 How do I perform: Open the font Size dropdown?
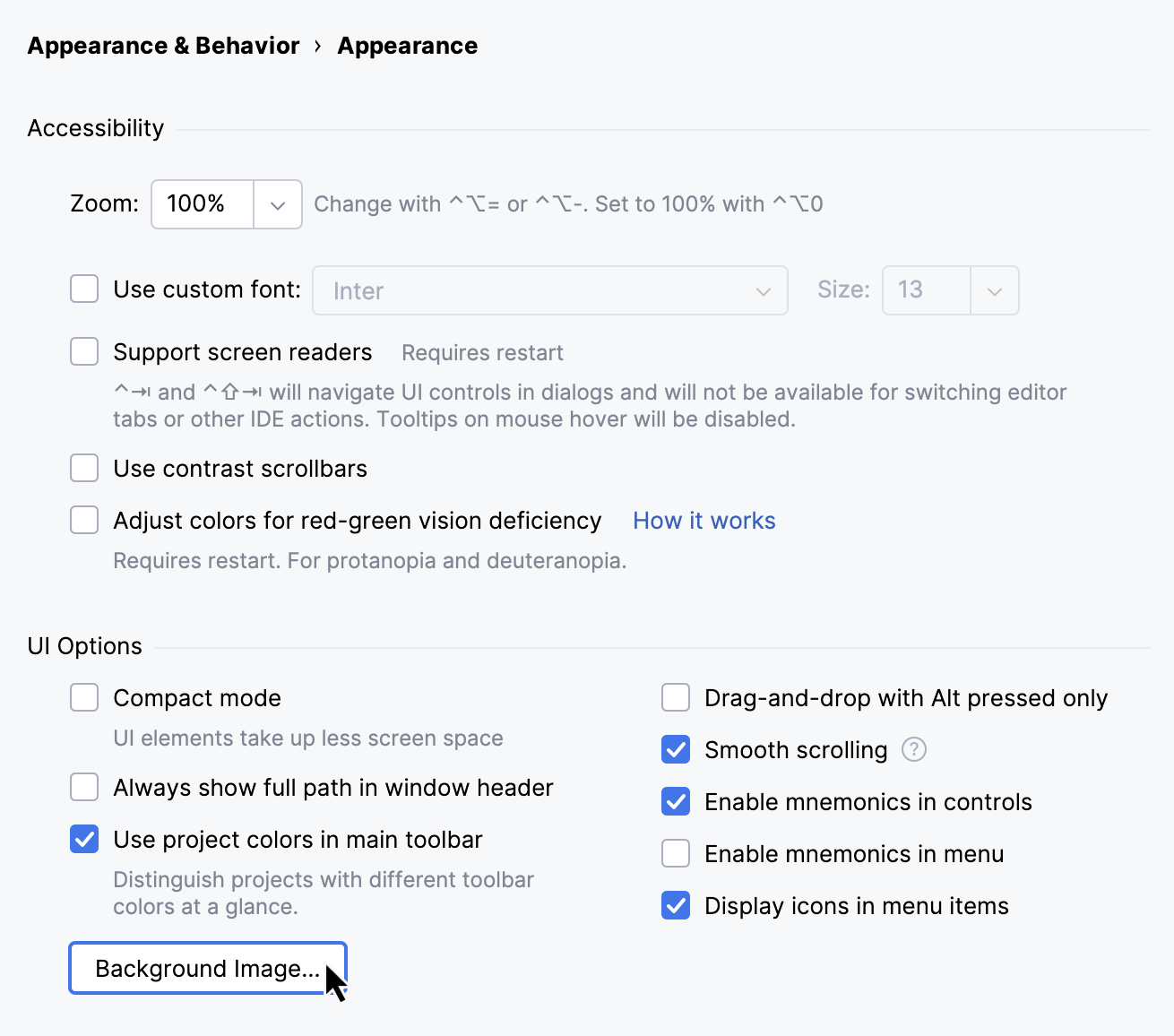[995, 290]
